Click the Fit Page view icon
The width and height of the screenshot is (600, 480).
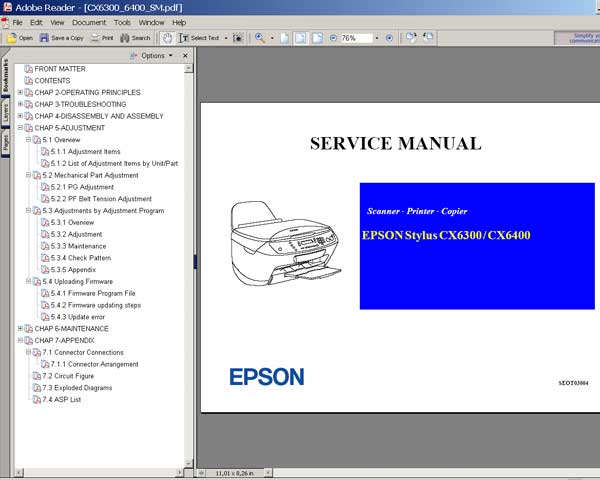(301, 38)
